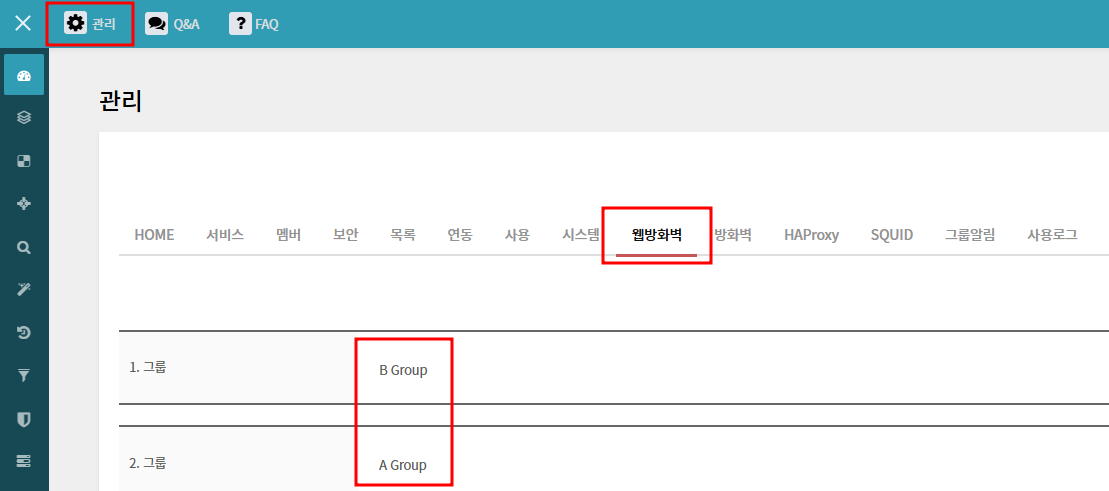This screenshot has height=491, width=1109.
Task: Switch to the HOME tab
Action: click(x=154, y=235)
